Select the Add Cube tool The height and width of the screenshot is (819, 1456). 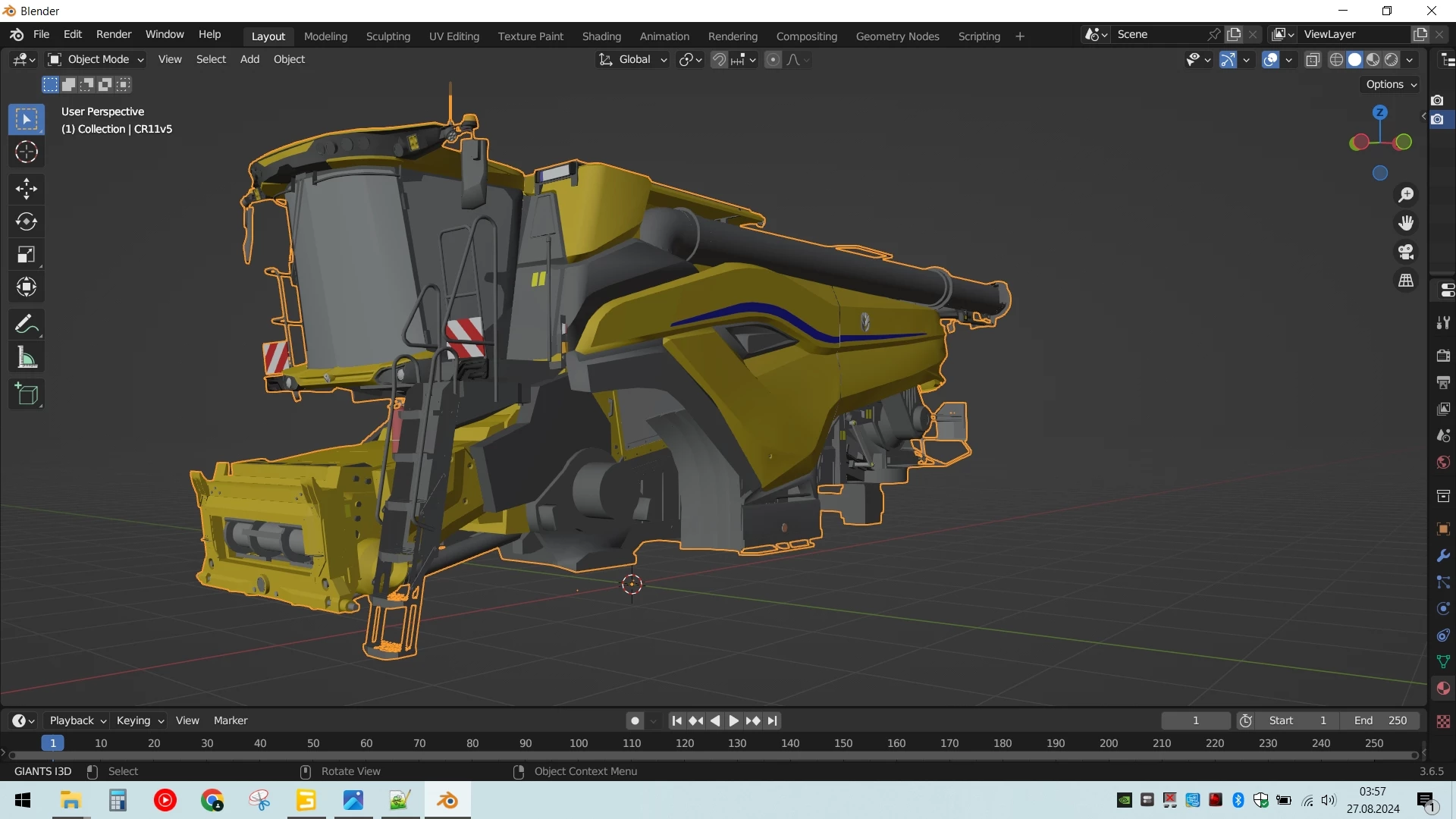tap(27, 394)
